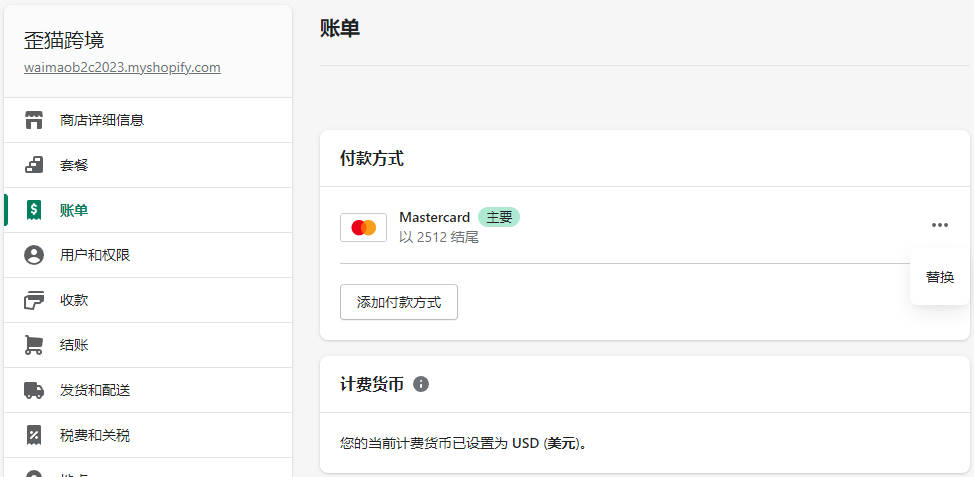Open the waimaob2c2023.myshopify.com link
Image resolution: width=974 pixels, height=477 pixels.
(x=122, y=67)
